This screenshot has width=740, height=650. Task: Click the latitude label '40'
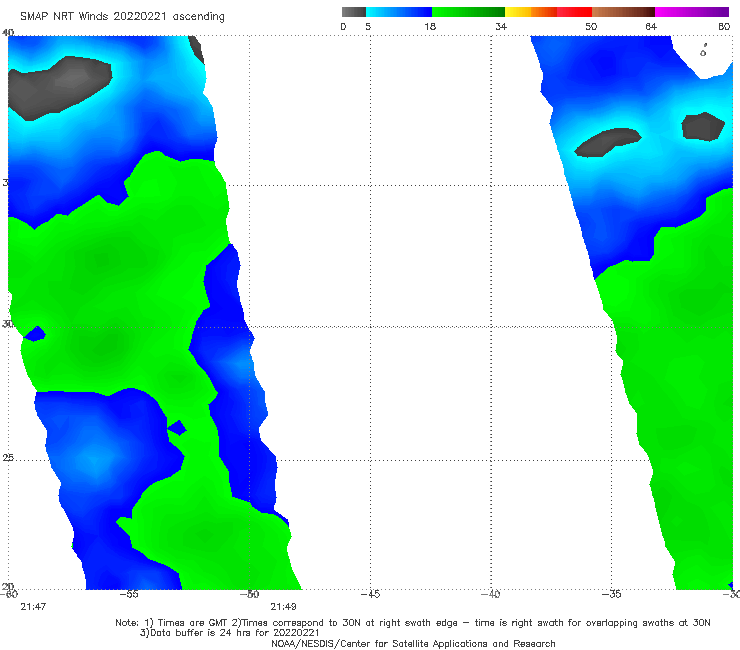pyautogui.click(x=8, y=33)
